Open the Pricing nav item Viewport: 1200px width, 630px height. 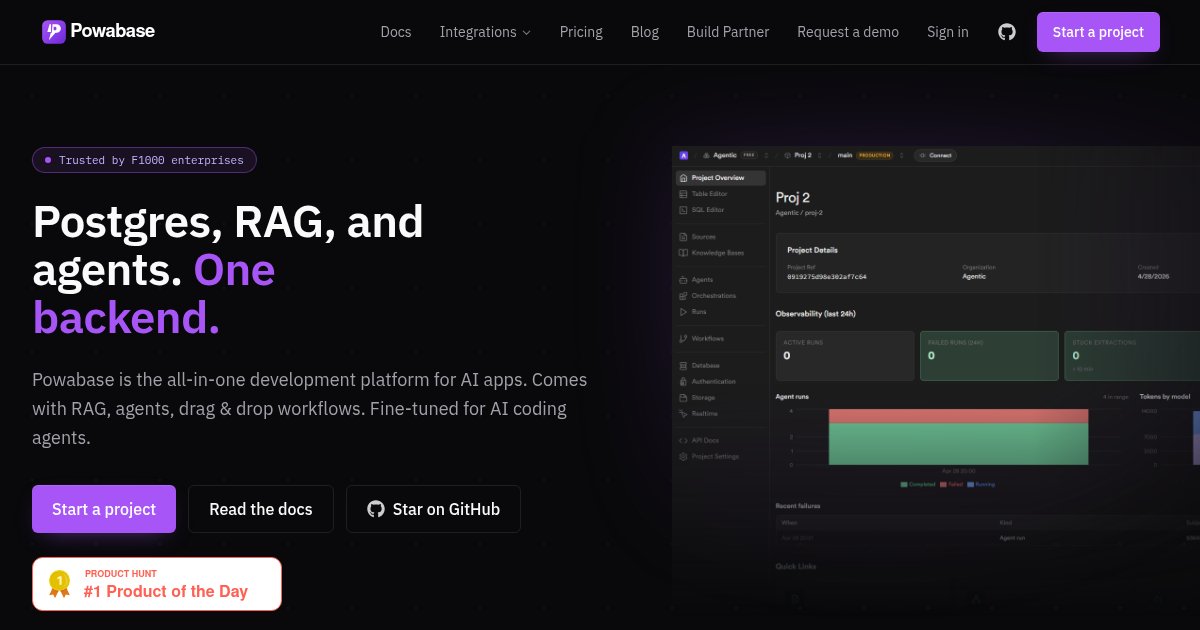point(581,32)
